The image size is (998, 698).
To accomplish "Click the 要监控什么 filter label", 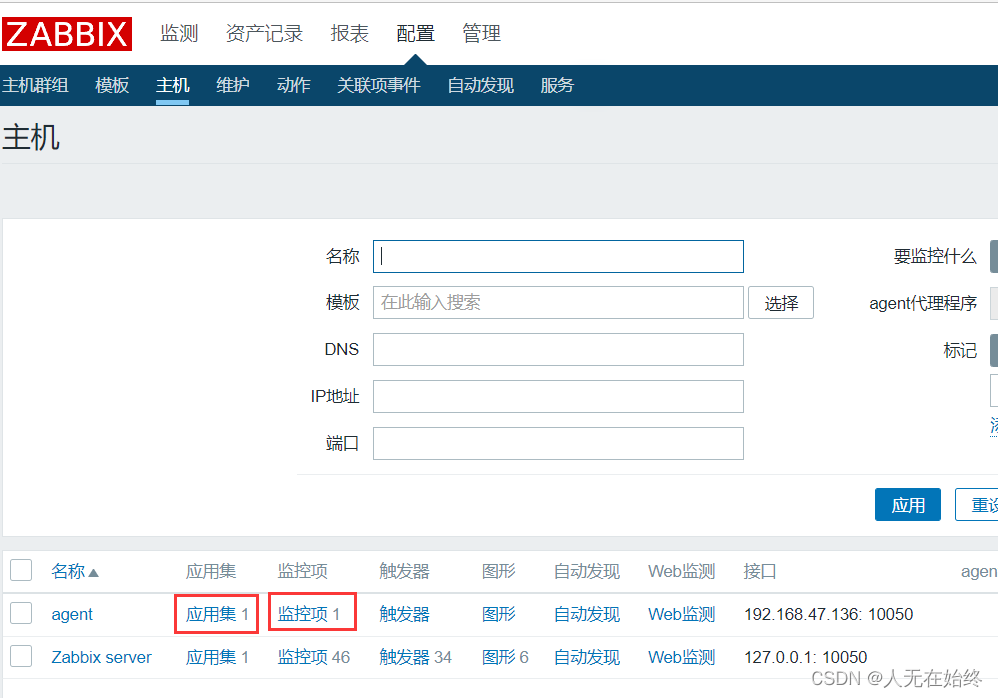I will point(935,256).
